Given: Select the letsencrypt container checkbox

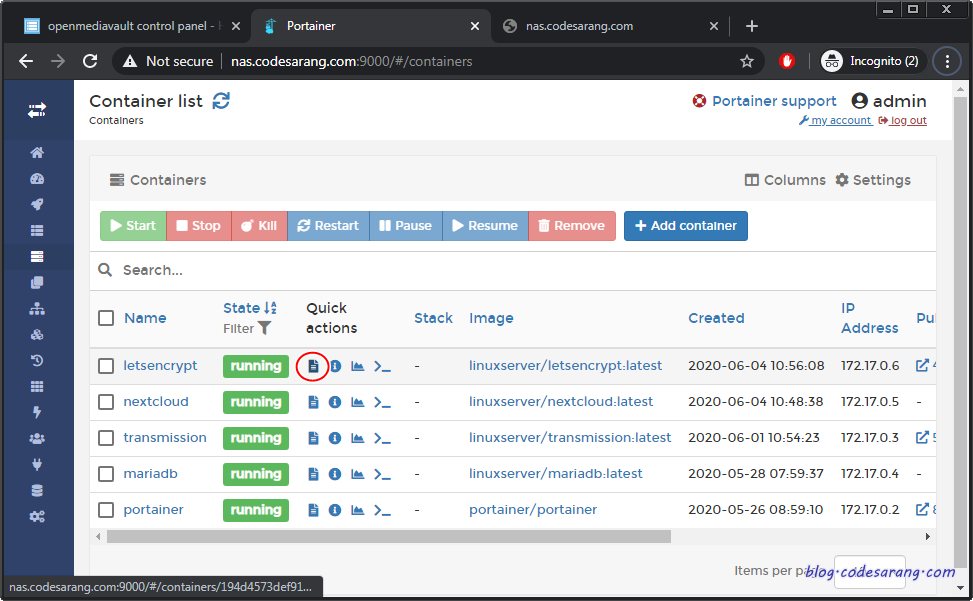Looking at the screenshot, I should pyautogui.click(x=106, y=366).
